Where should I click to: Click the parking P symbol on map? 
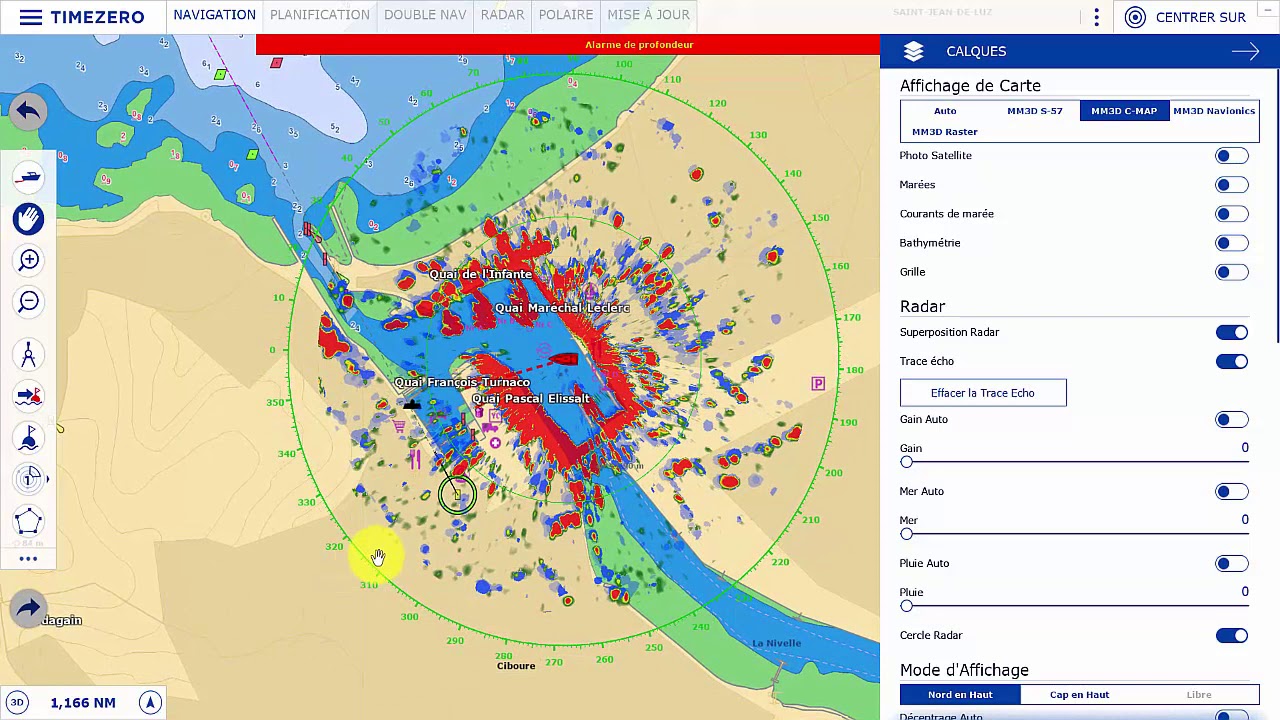(818, 384)
